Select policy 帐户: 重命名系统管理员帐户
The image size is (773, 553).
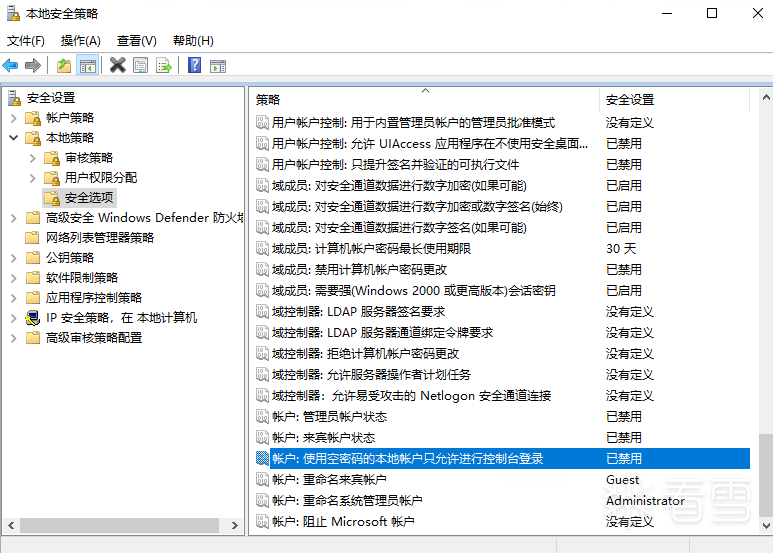point(348,501)
